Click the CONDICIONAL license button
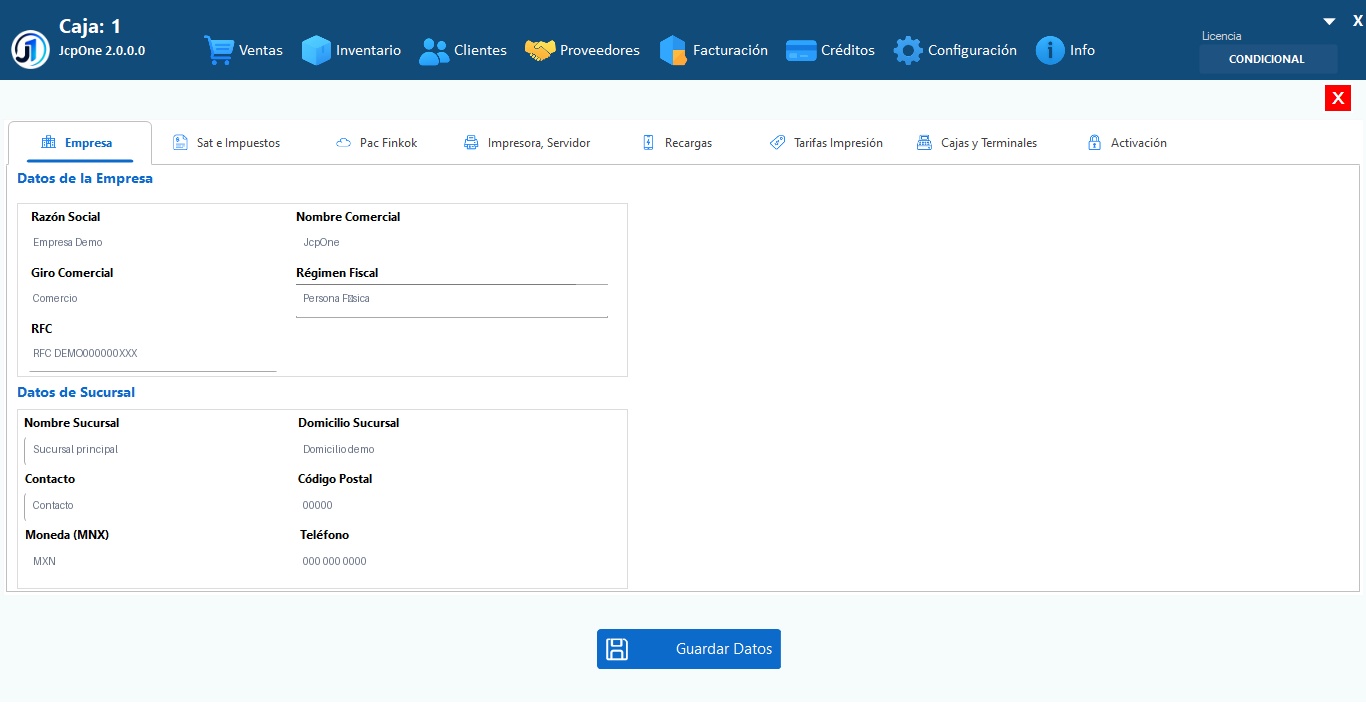This screenshot has width=1366, height=728. (1268, 59)
